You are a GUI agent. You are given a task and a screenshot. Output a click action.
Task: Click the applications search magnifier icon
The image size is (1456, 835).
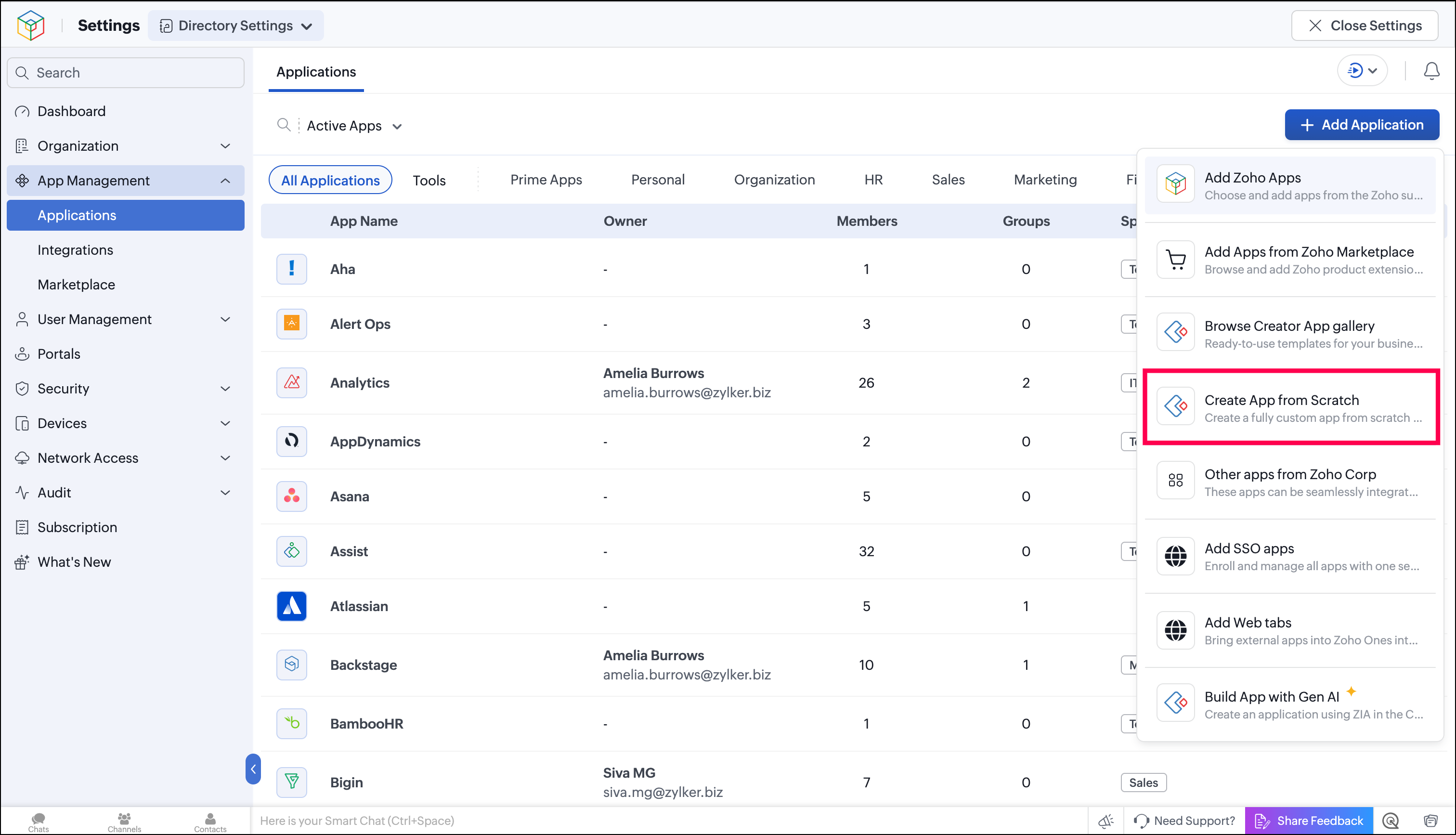point(284,125)
